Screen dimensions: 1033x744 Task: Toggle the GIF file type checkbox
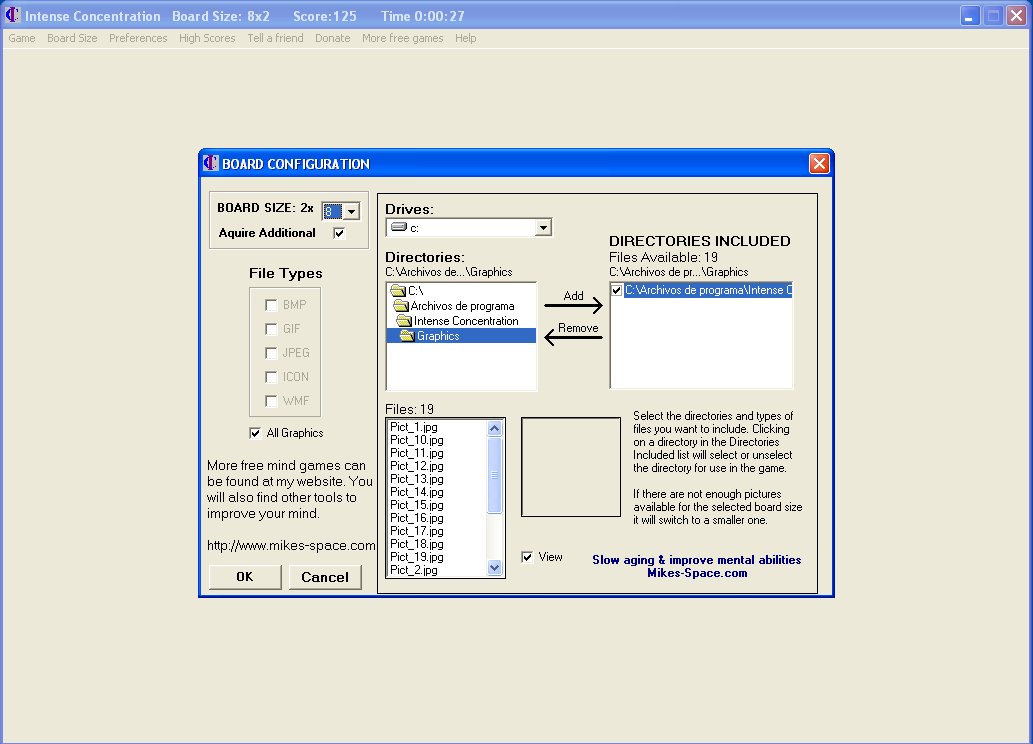tap(271, 329)
